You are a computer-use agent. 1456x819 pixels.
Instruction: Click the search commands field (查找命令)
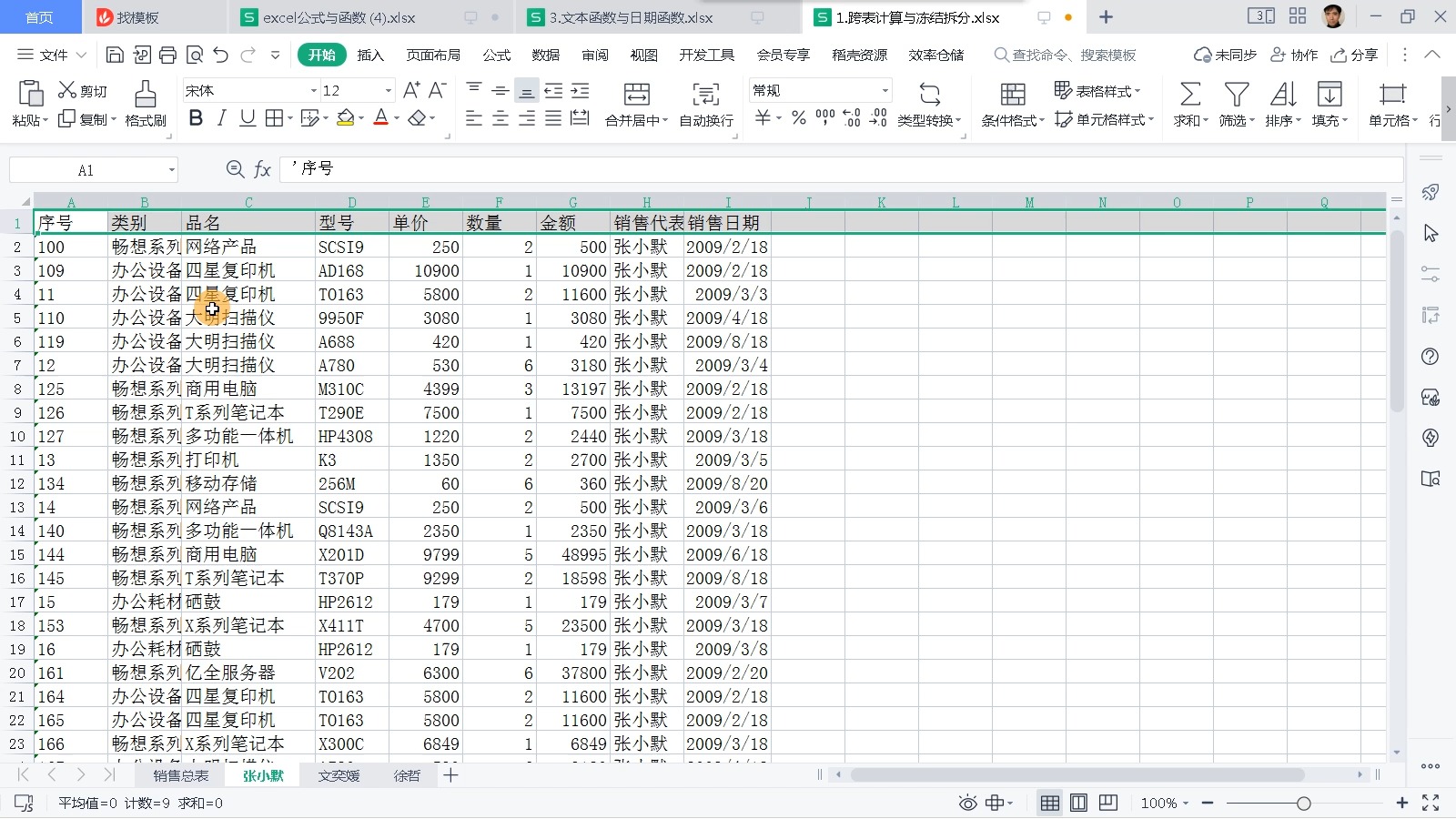click(1066, 56)
